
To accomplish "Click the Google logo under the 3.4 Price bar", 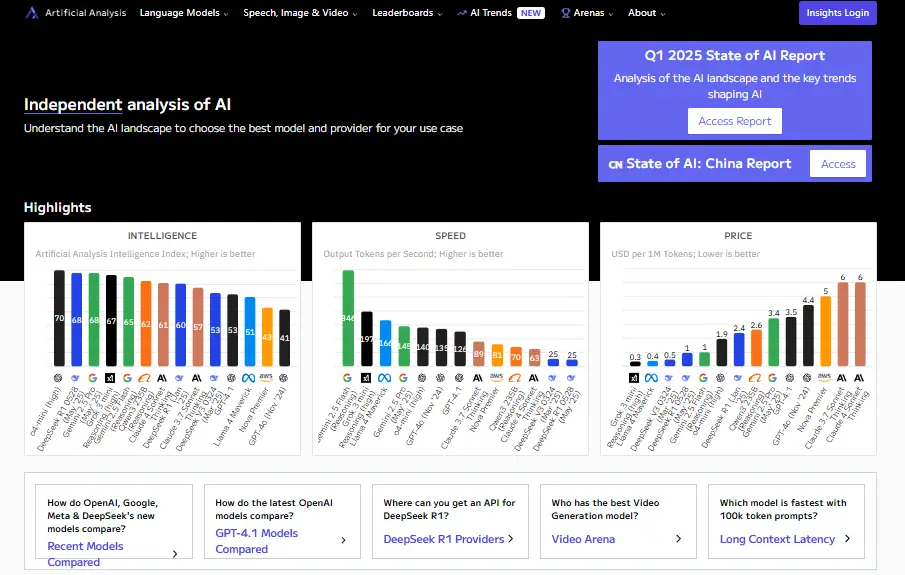I will 772,378.
